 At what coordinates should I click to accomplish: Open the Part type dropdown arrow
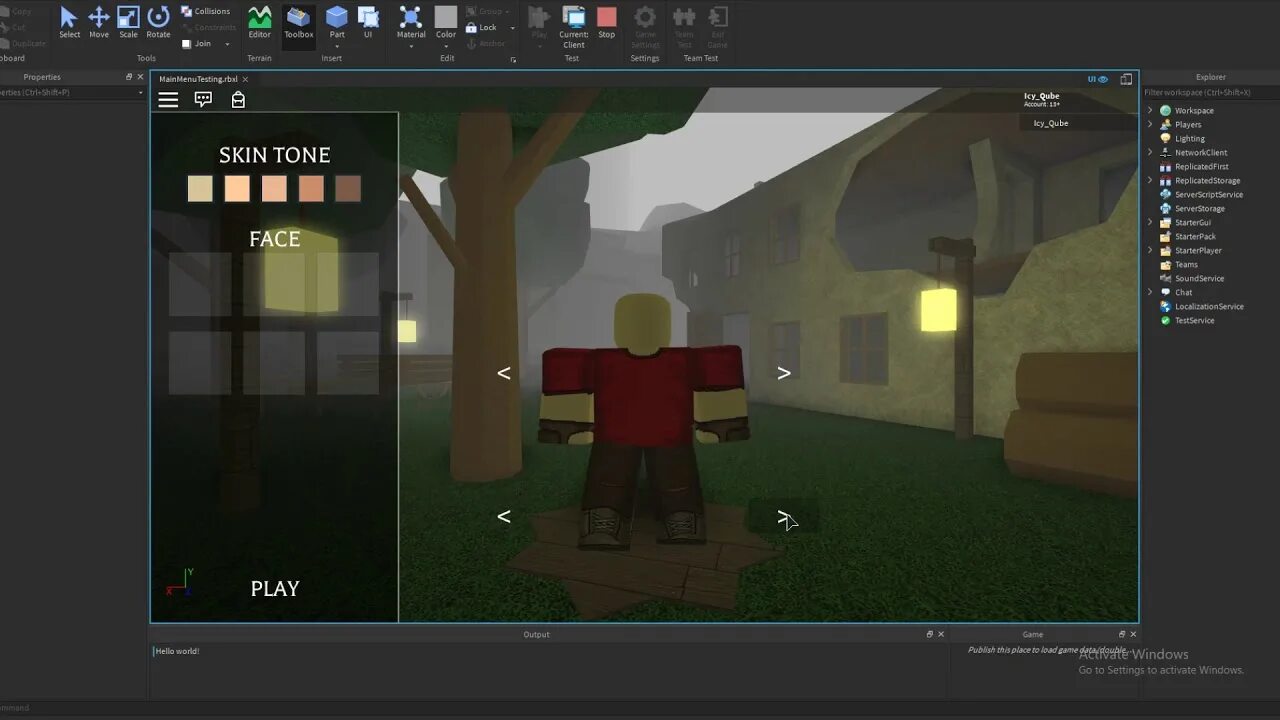pos(337,46)
